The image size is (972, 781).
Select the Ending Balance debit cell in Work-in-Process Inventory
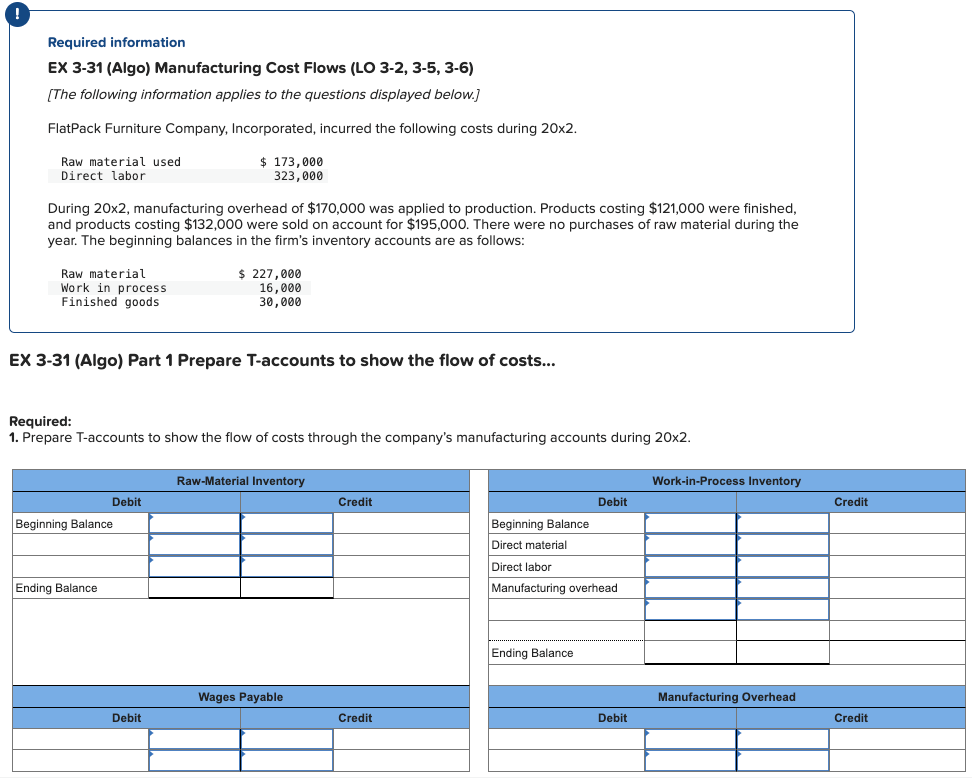point(690,653)
